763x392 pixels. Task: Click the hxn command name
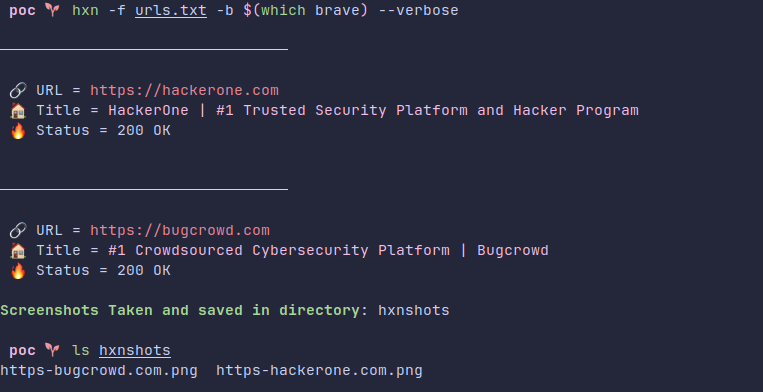click(x=85, y=10)
